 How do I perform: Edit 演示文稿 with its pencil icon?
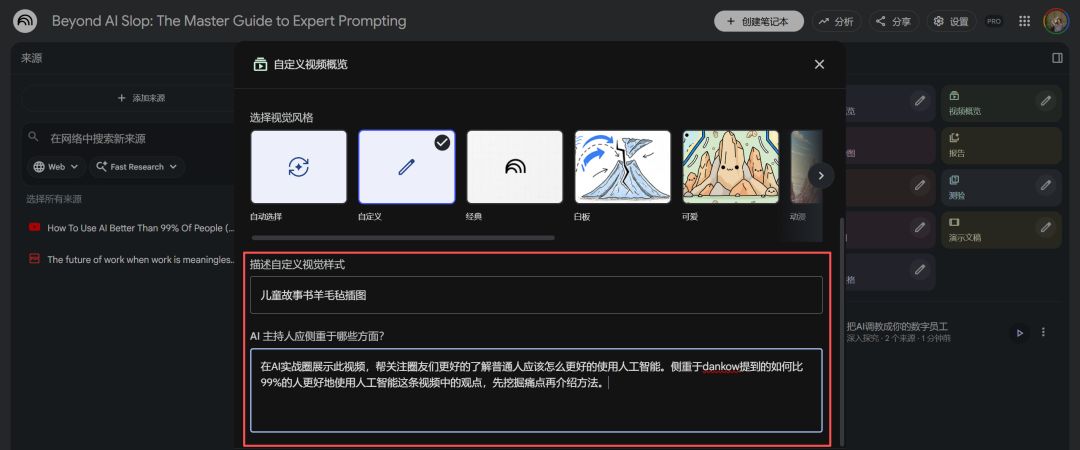(x=1046, y=227)
